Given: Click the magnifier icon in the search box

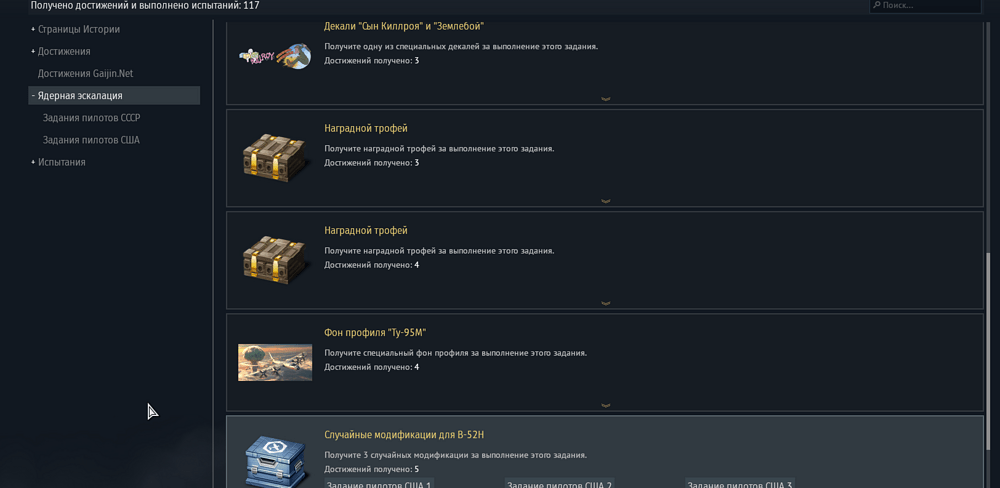Looking at the screenshot, I should [x=877, y=5].
